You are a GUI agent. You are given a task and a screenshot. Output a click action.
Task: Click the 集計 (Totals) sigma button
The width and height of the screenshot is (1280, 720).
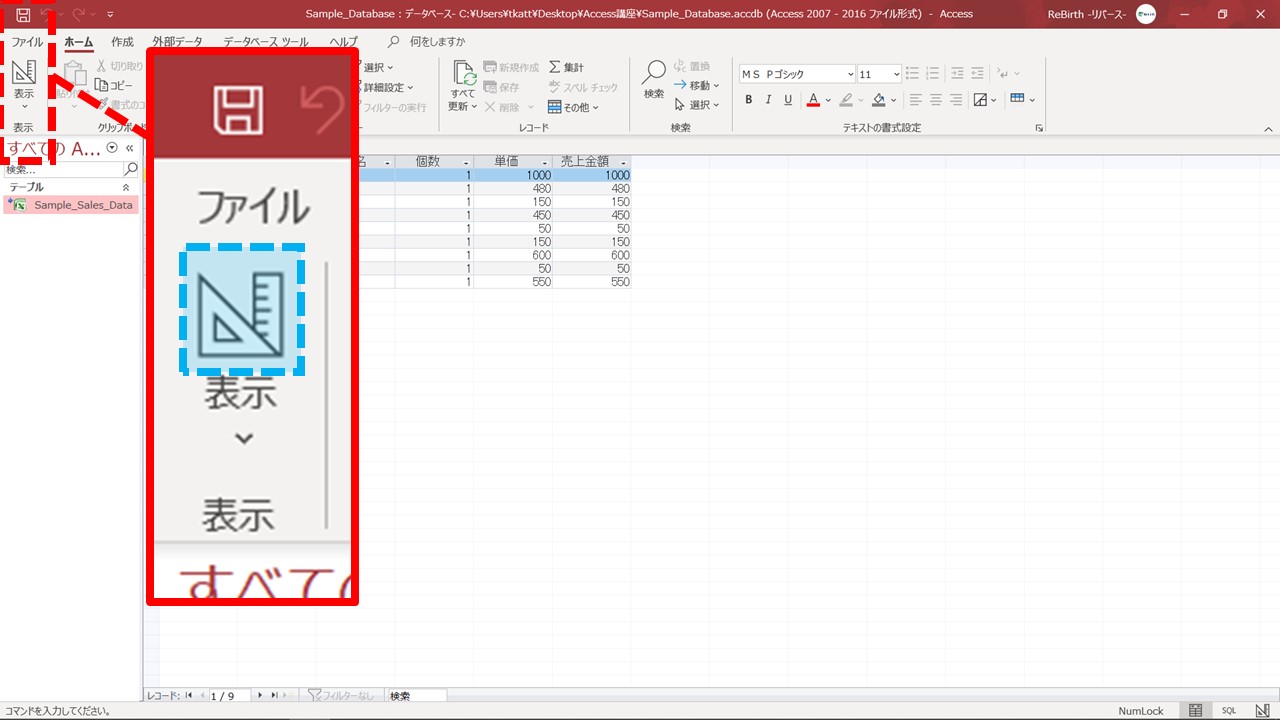[x=566, y=67]
